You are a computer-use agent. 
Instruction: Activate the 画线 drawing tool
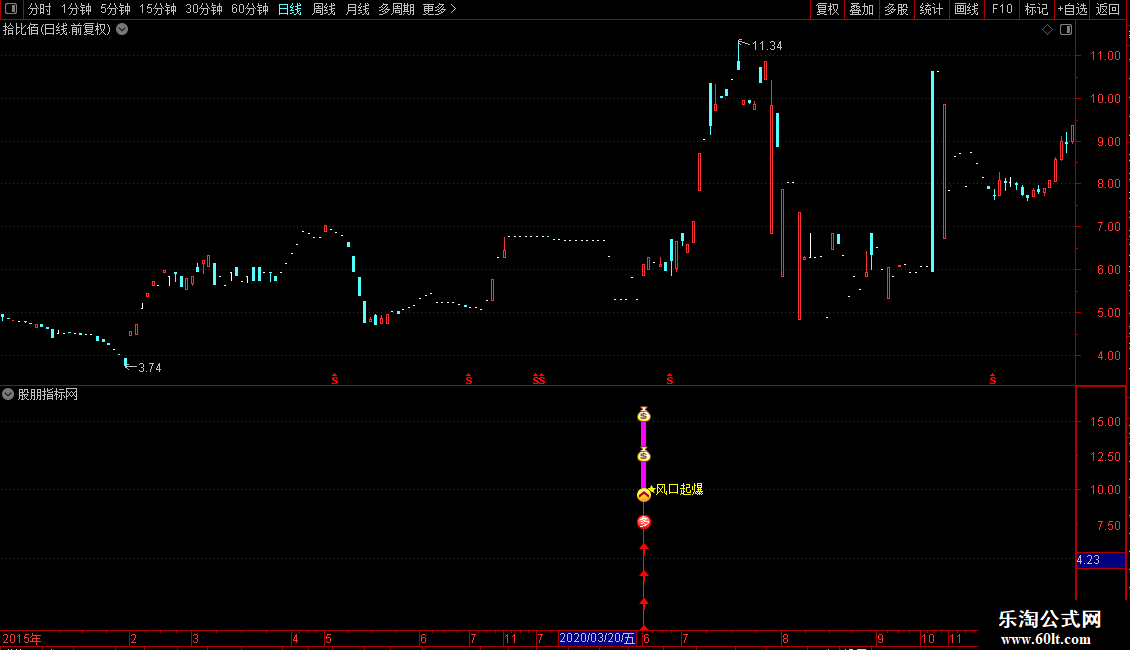(x=966, y=9)
